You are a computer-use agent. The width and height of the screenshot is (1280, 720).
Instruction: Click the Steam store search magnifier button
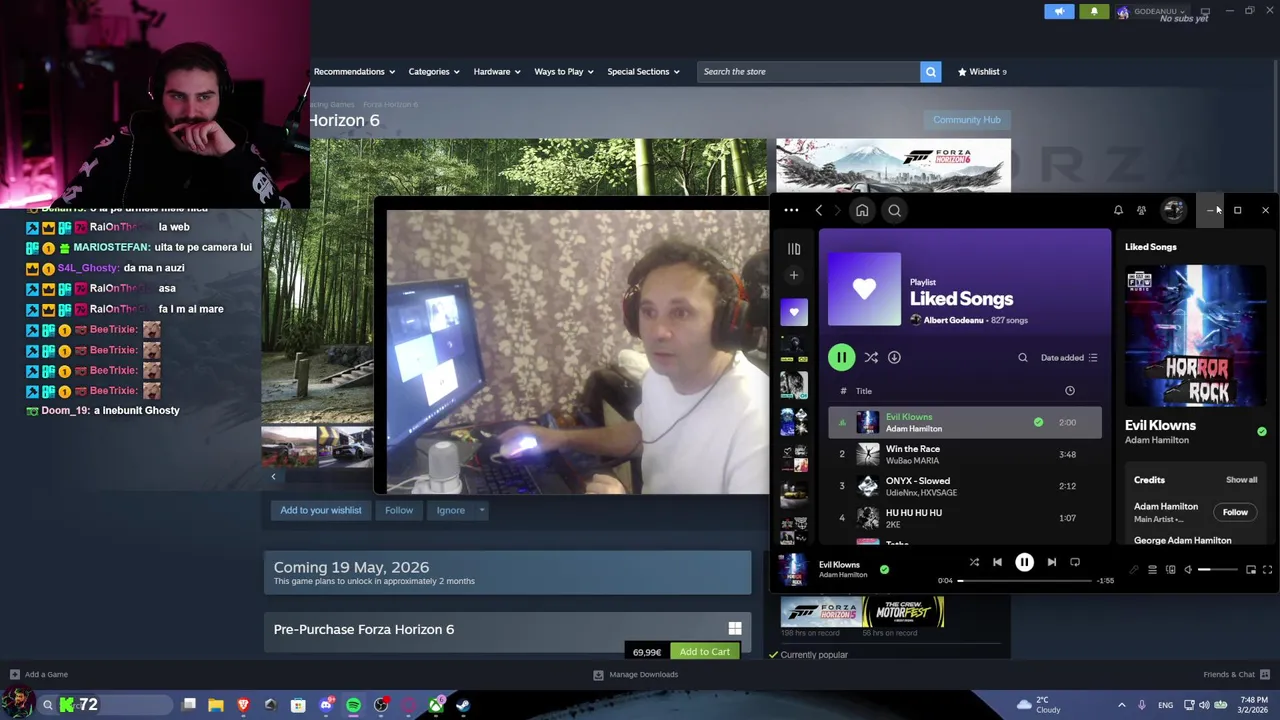pos(930,72)
